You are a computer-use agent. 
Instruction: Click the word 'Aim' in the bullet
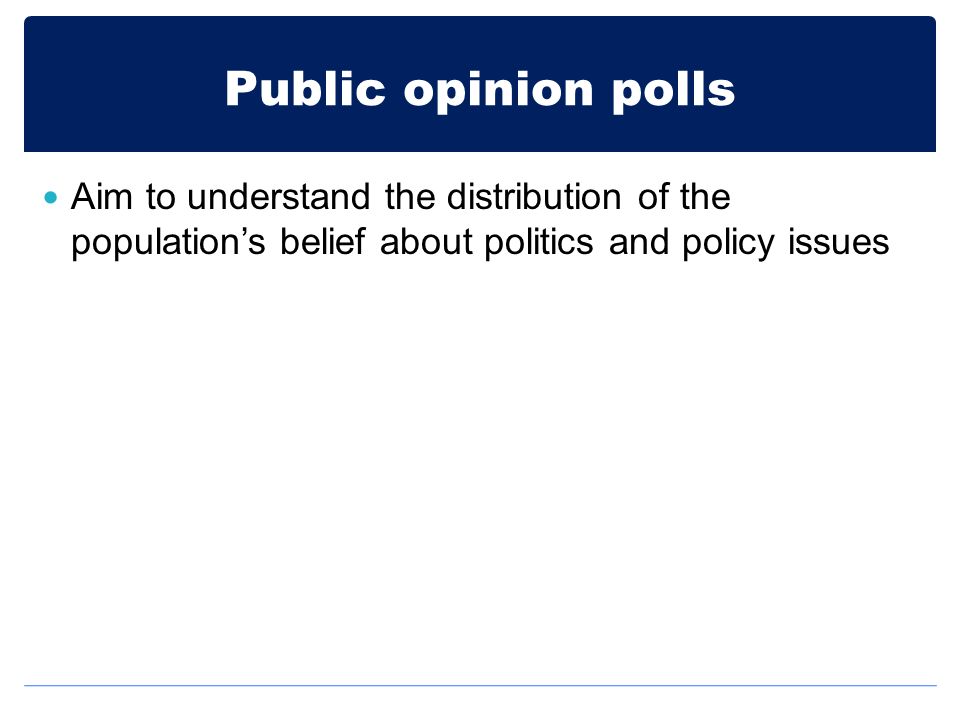pos(102,197)
